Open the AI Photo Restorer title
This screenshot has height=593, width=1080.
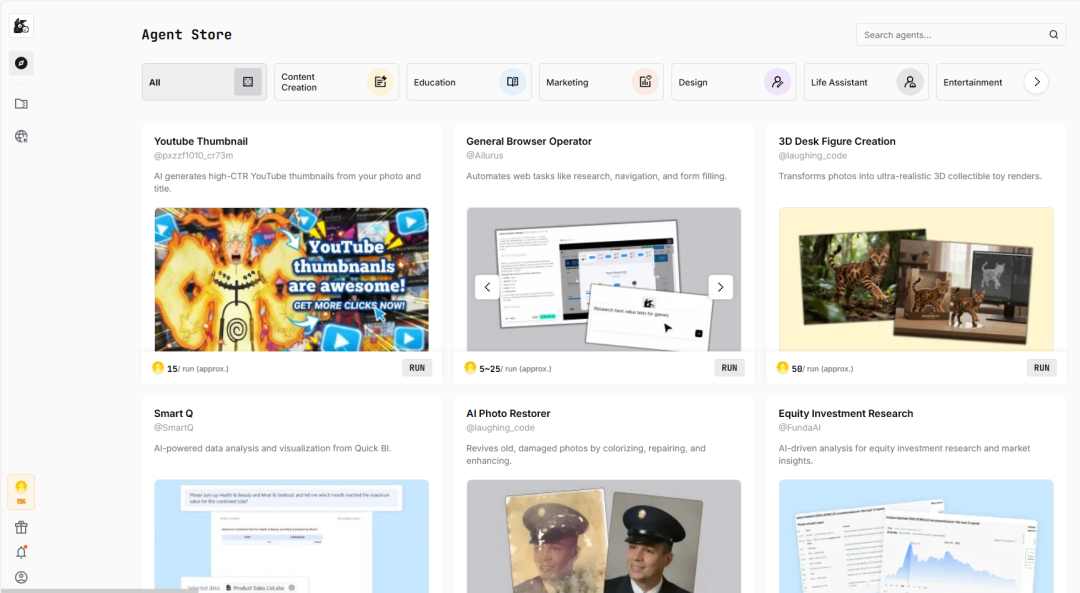pyautogui.click(x=508, y=413)
